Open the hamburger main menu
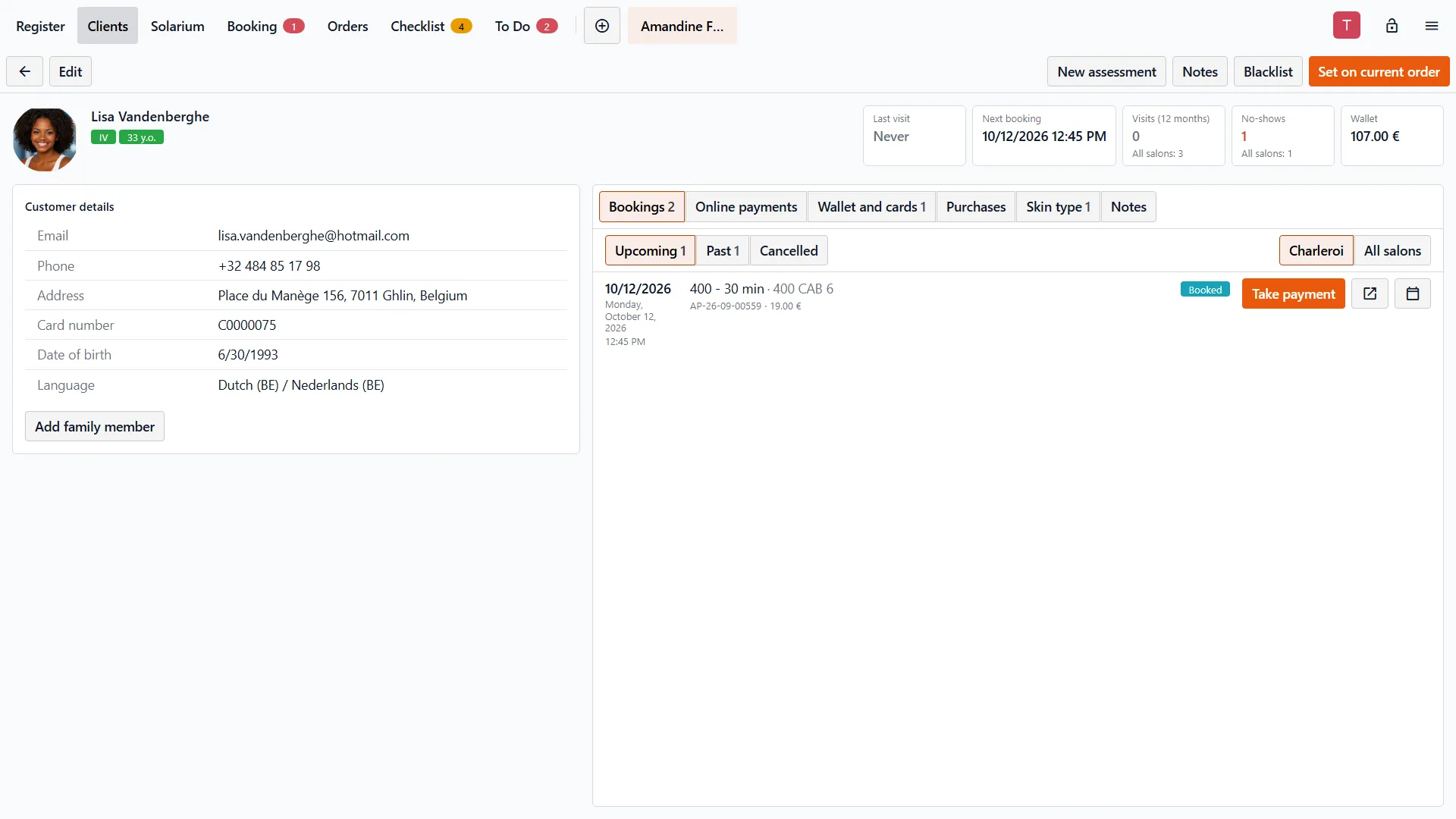The image size is (1456, 819). click(1432, 26)
